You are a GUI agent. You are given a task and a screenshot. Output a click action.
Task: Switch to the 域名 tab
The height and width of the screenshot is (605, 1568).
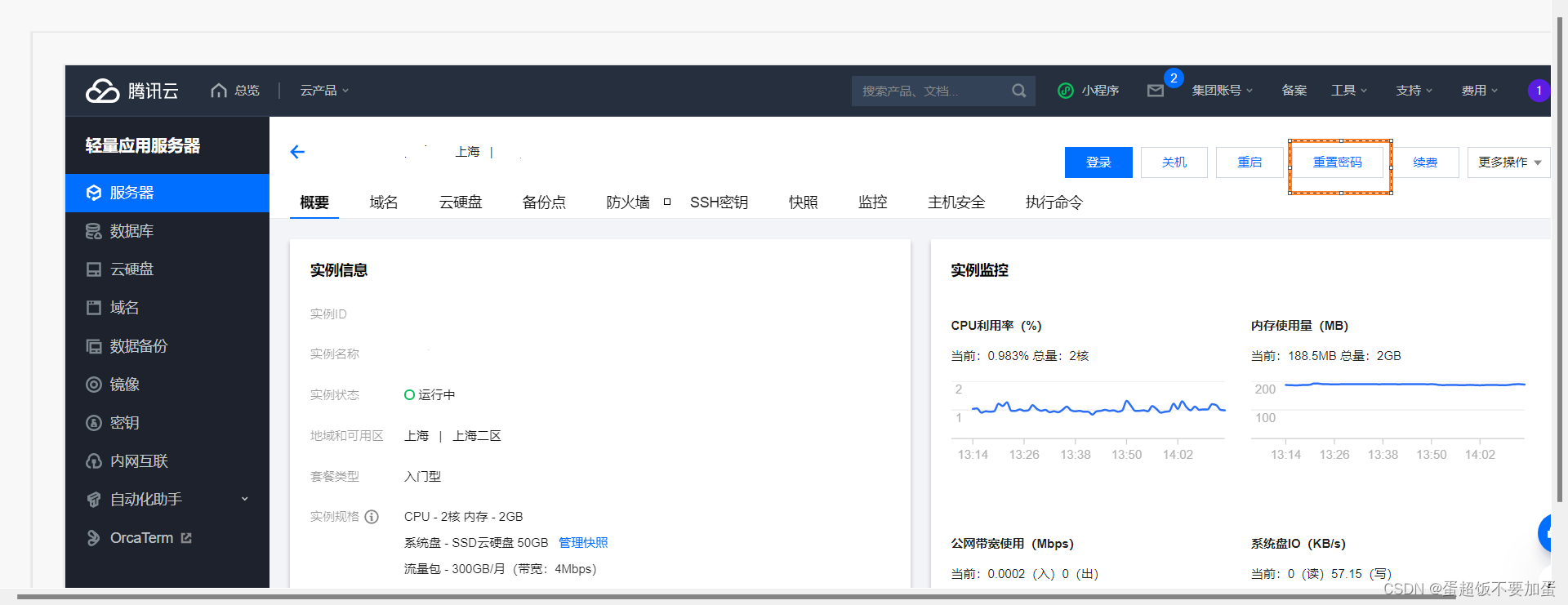pos(384,202)
